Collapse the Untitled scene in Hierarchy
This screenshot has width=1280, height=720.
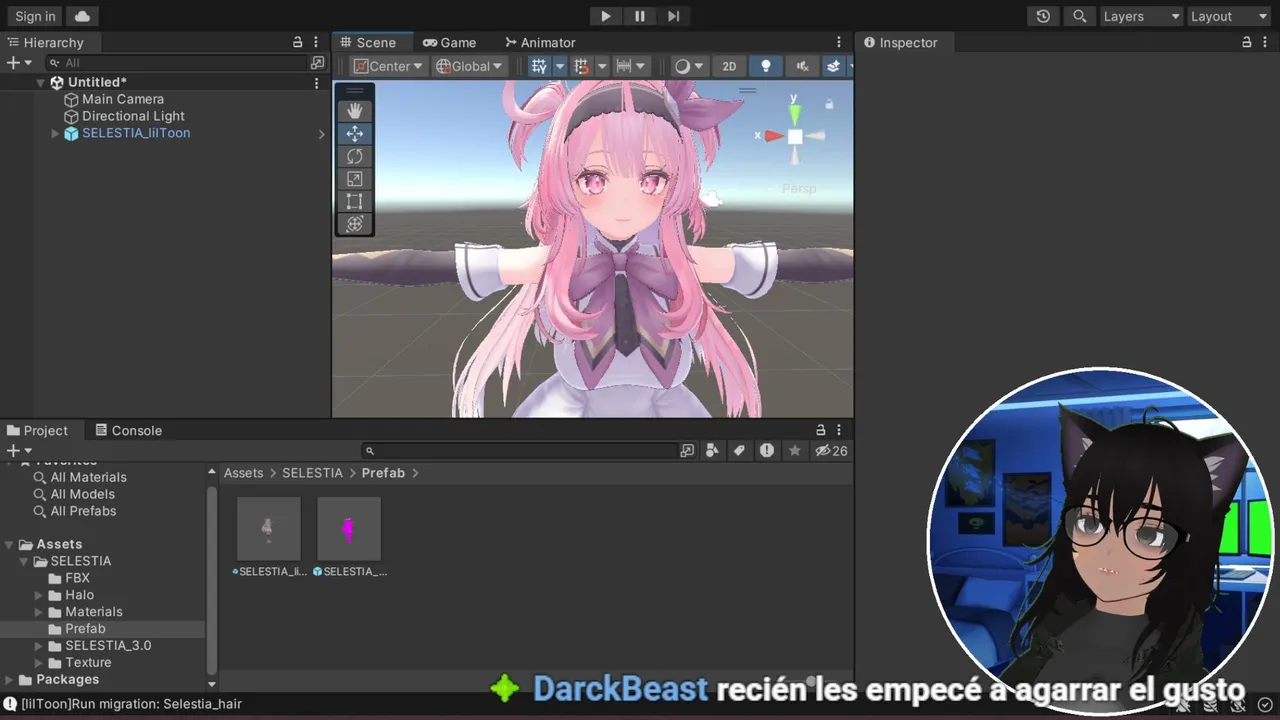click(41, 83)
